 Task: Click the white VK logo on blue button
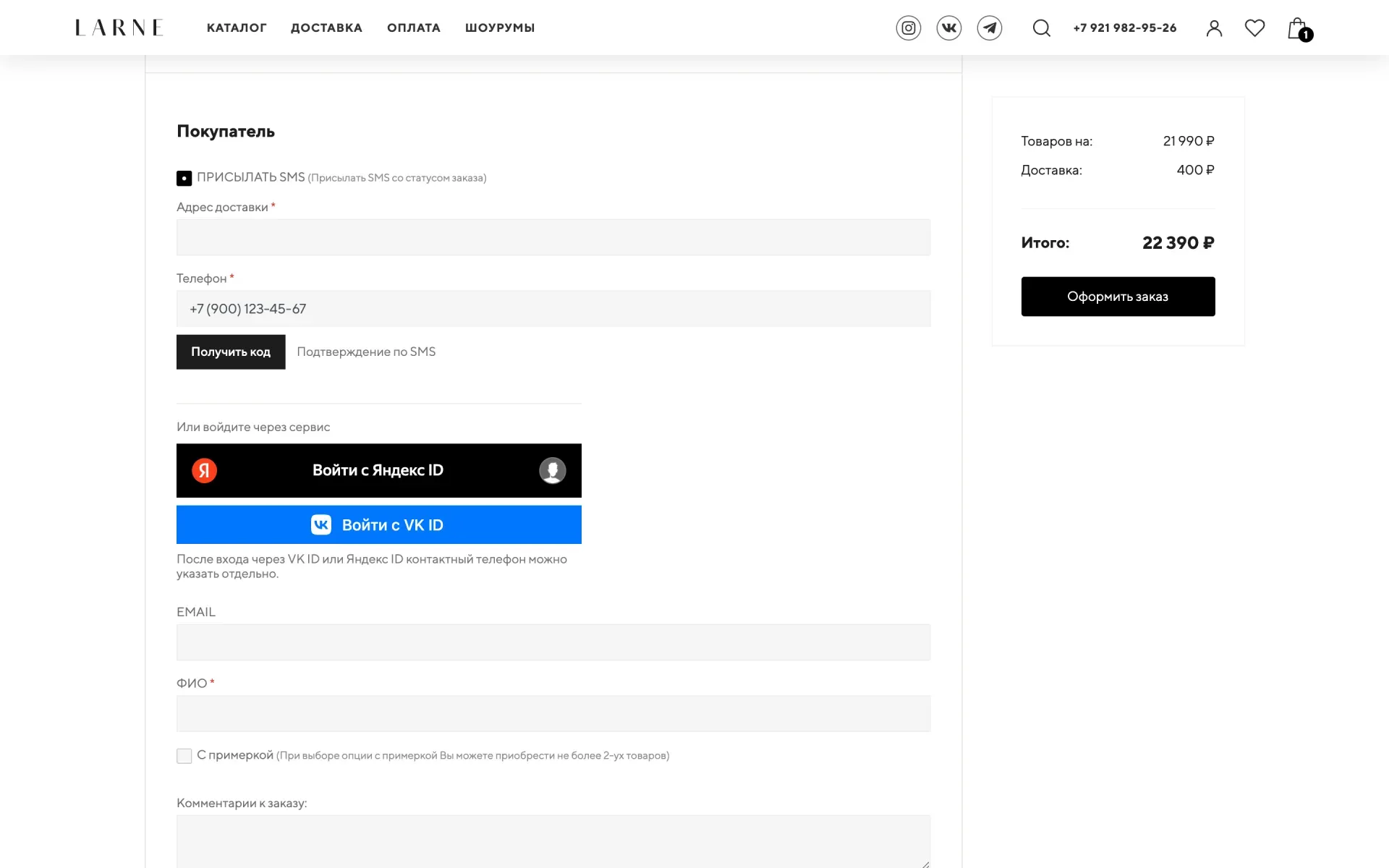pos(321,524)
